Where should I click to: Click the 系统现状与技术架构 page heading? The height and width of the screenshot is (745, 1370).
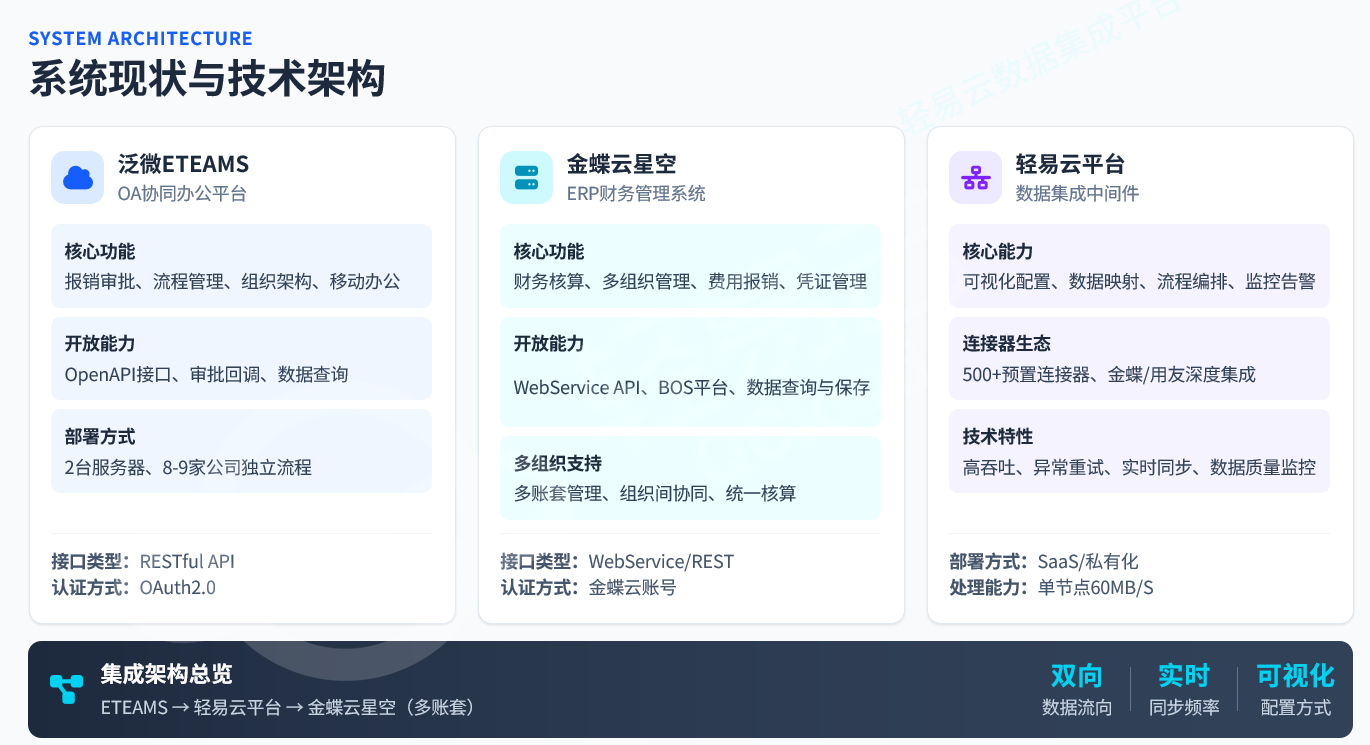pyautogui.click(x=207, y=80)
